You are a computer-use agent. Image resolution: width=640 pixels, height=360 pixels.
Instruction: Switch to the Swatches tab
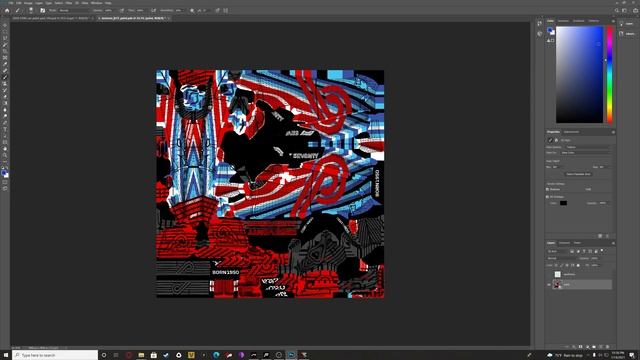click(x=563, y=20)
